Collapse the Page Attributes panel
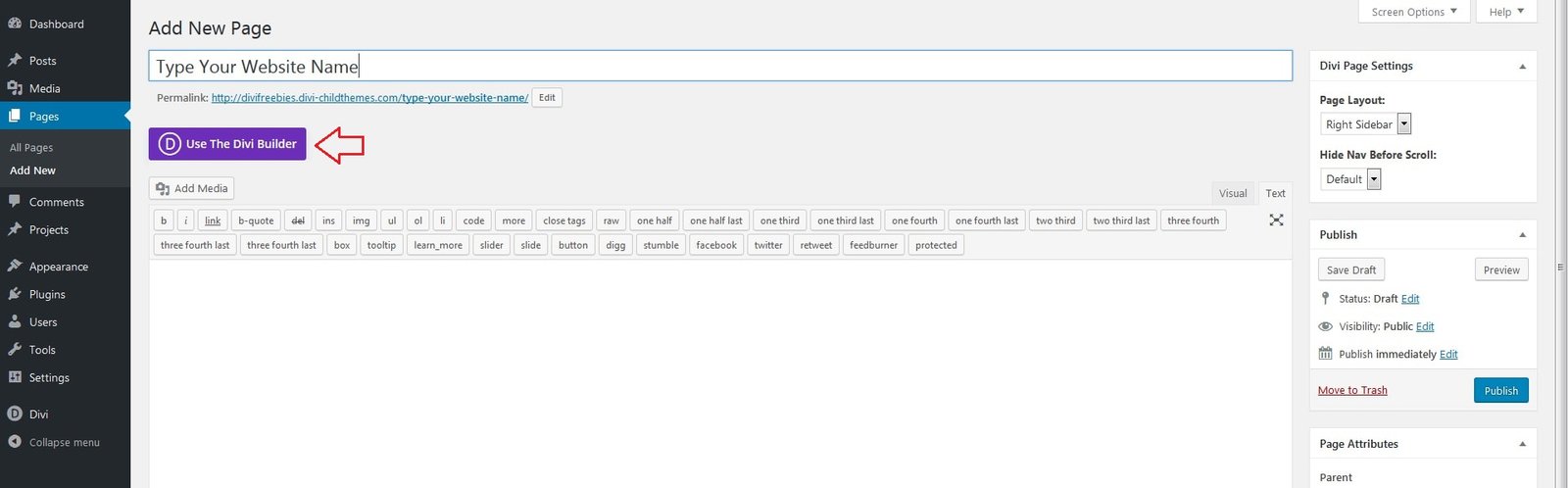This screenshot has height=488, width=1568. (1522, 444)
